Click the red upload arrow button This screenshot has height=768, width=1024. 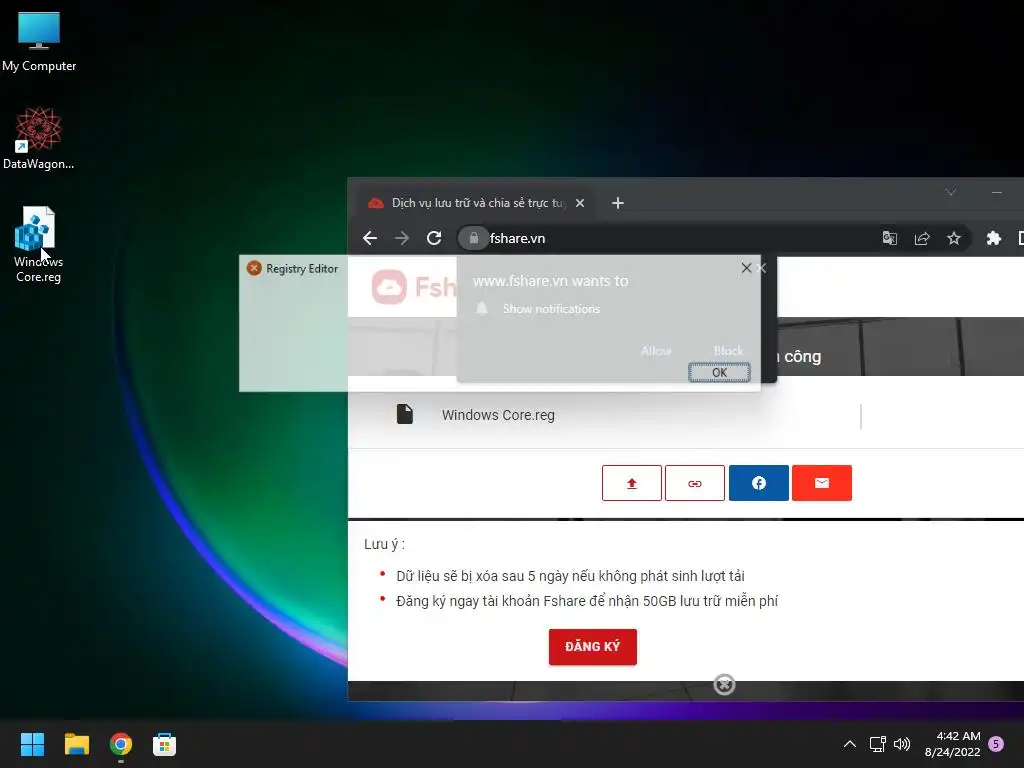[632, 483]
